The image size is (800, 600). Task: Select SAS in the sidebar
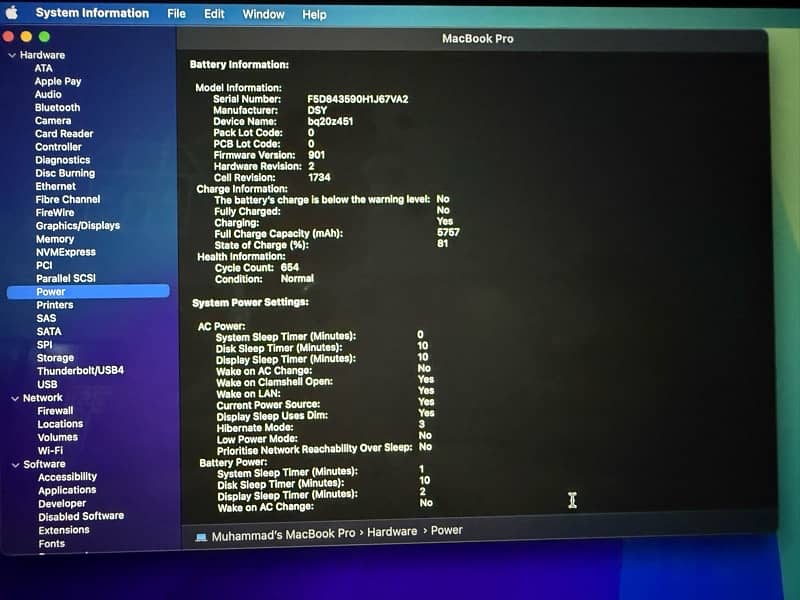click(x=46, y=318)
